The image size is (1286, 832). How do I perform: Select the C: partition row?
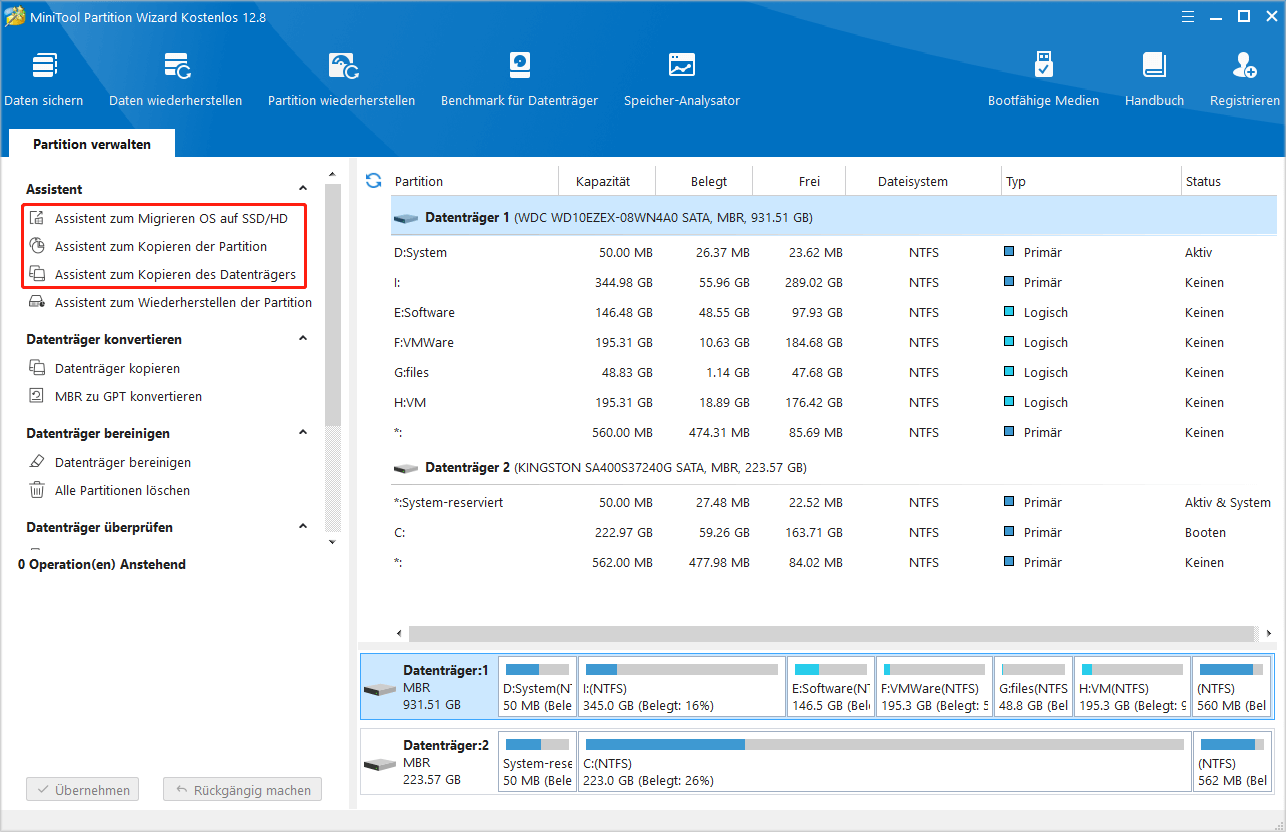click(x=834, y=533)
